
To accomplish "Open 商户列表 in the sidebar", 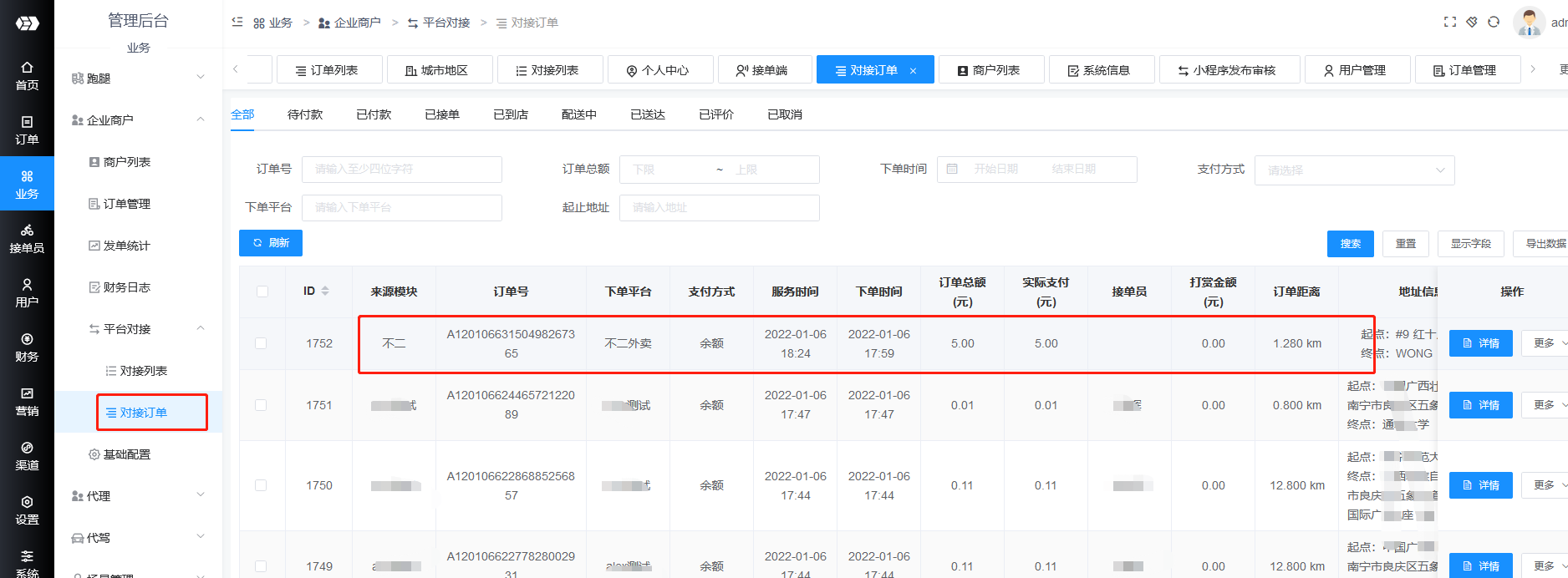I will pyautogui.click(x=127, y=162).
